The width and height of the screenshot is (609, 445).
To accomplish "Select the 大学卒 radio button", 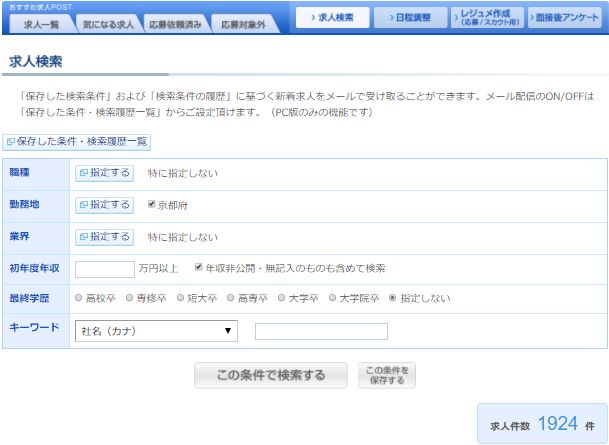I will pyautogui.click(x=281, y=298).
